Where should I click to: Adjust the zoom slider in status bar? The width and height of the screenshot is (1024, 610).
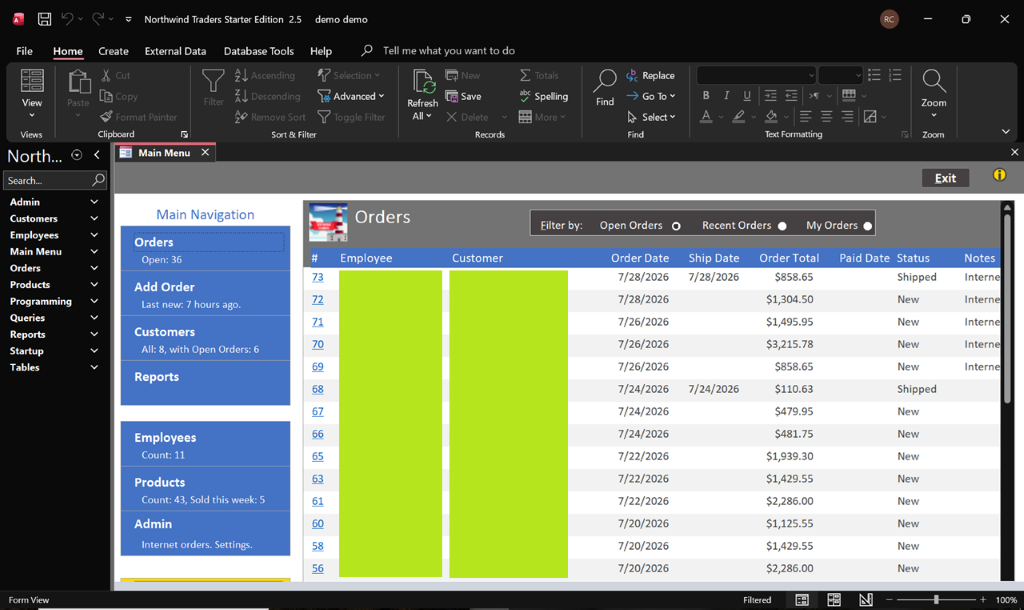pyautogui.click(x=936, y=600)
